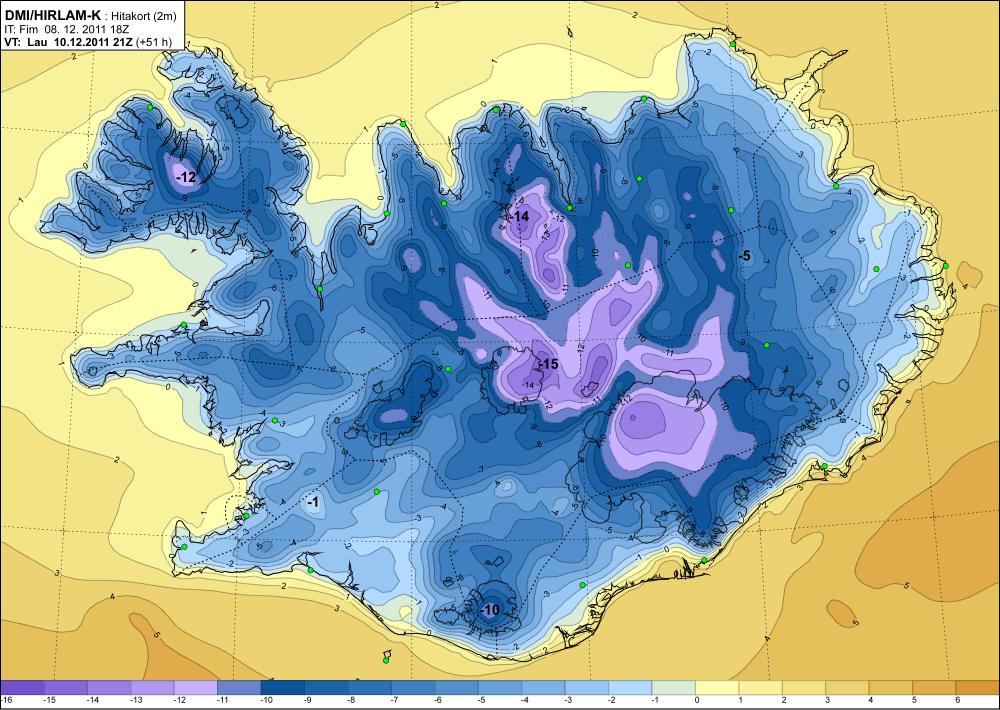Click the green station dot on the small southern island
Screen dimensions: 1000x710
point(386,660)
